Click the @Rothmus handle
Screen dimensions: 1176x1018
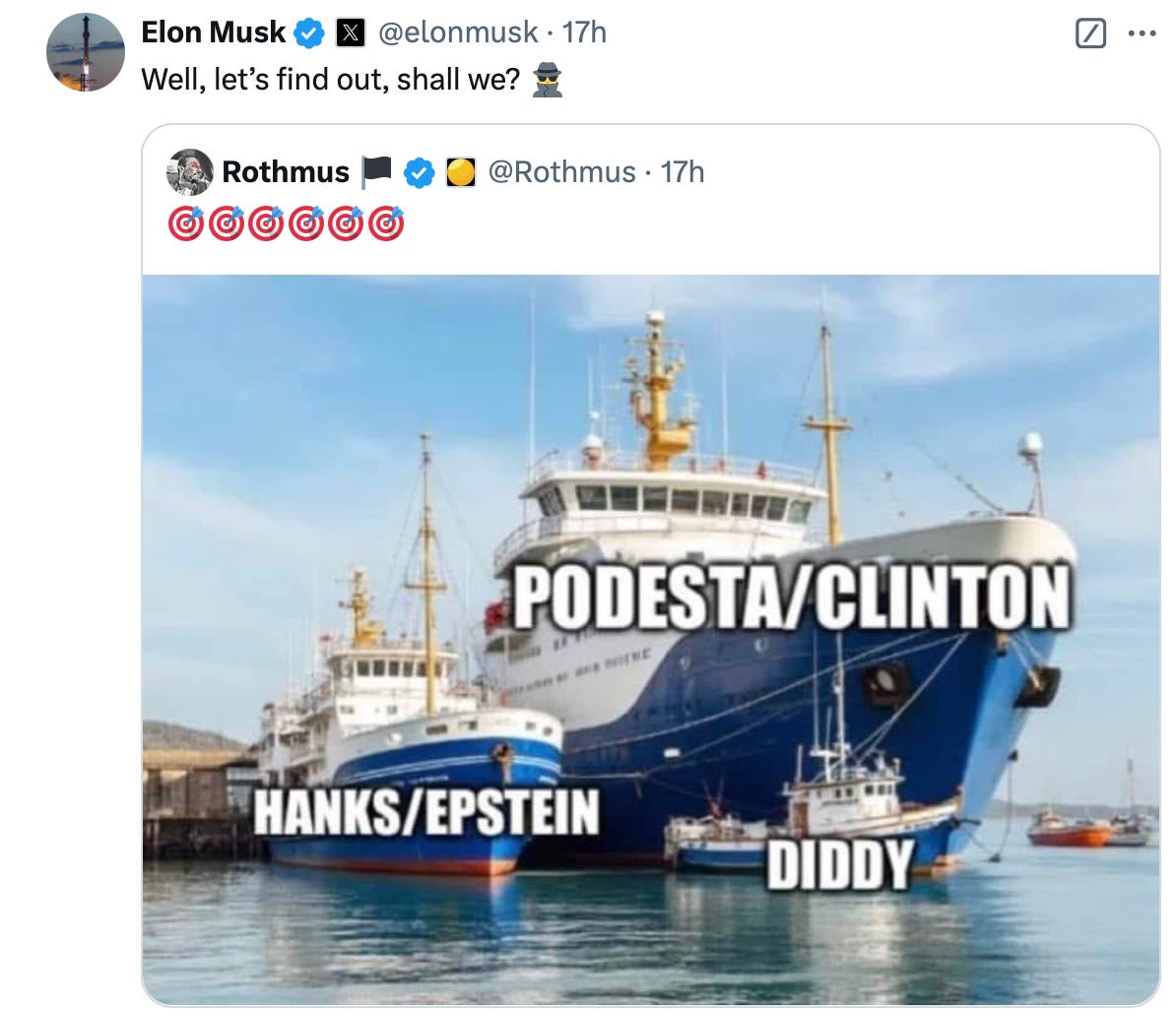pos(561,172)
